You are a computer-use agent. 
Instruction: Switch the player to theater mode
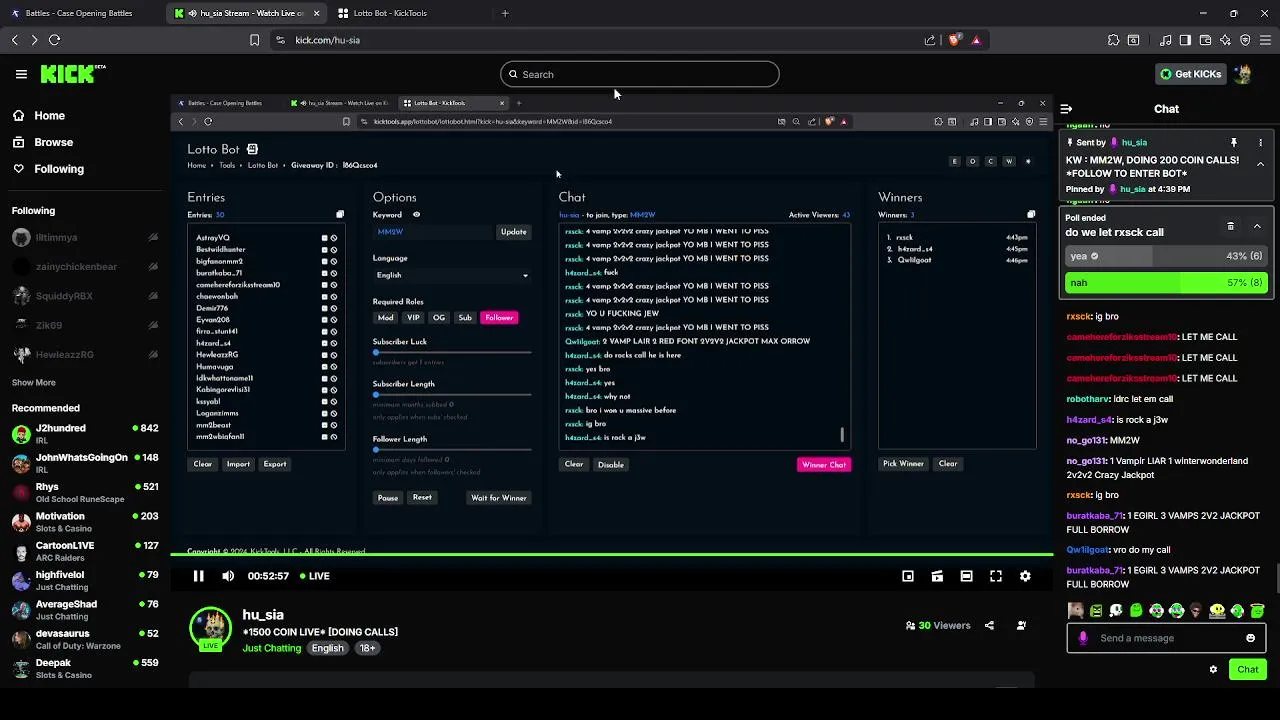click(x=966, y=576)
